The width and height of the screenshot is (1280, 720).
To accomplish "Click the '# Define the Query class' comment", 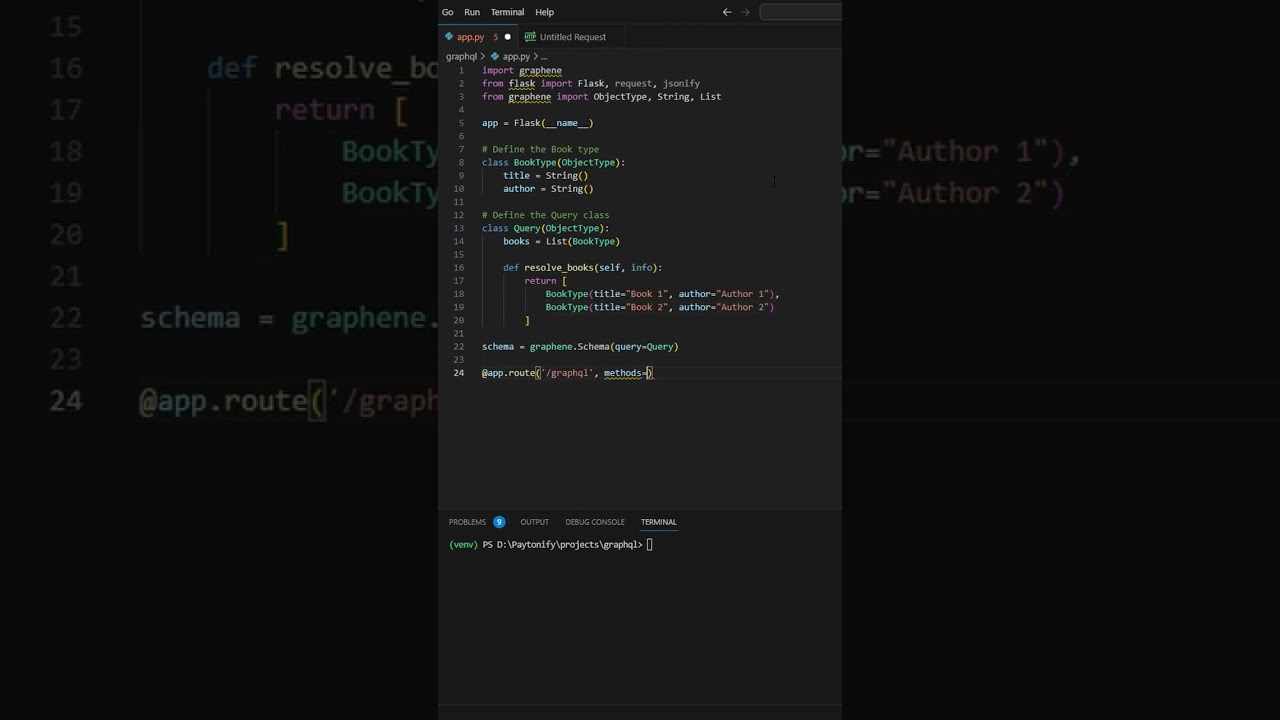I will (545, 215).
